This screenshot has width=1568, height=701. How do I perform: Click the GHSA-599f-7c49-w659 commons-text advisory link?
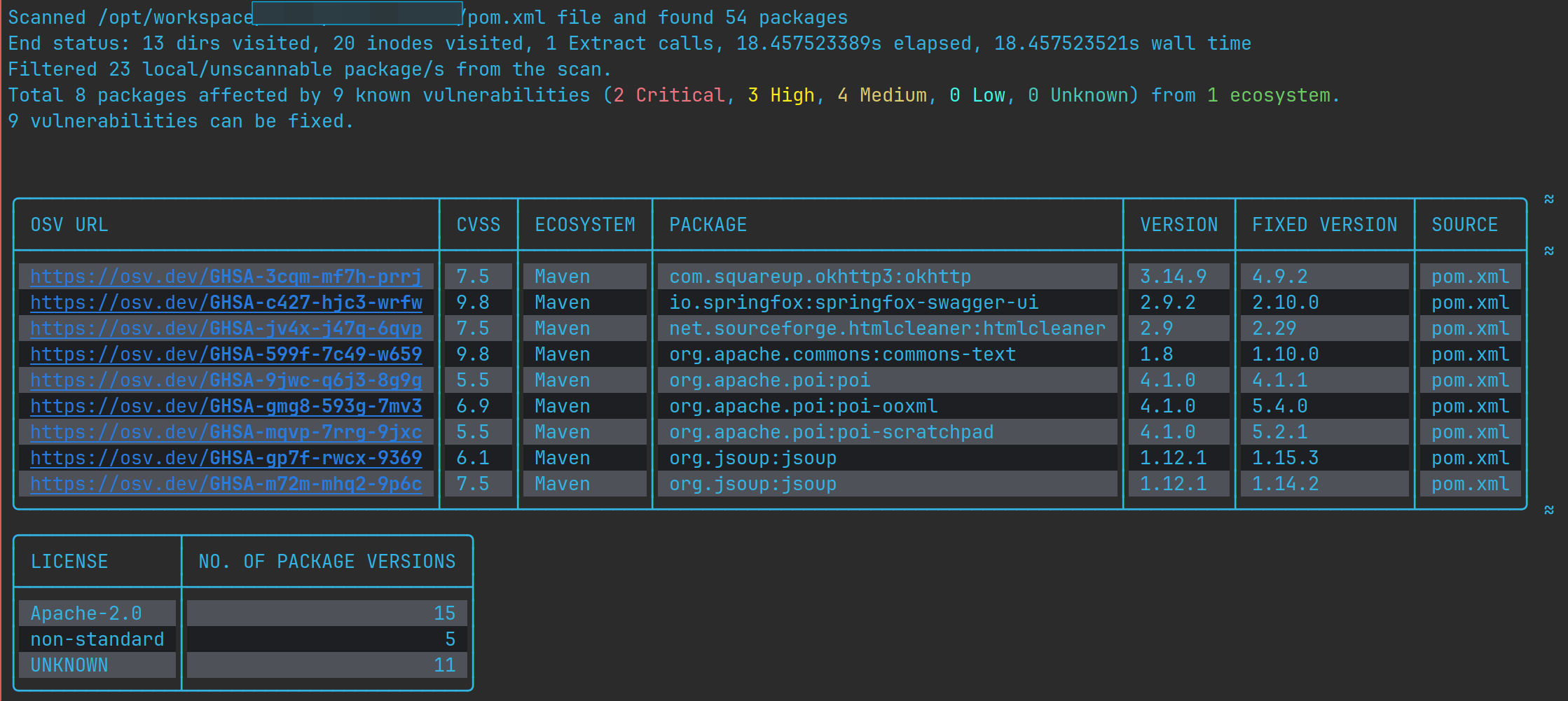click(x=226, y=354)
